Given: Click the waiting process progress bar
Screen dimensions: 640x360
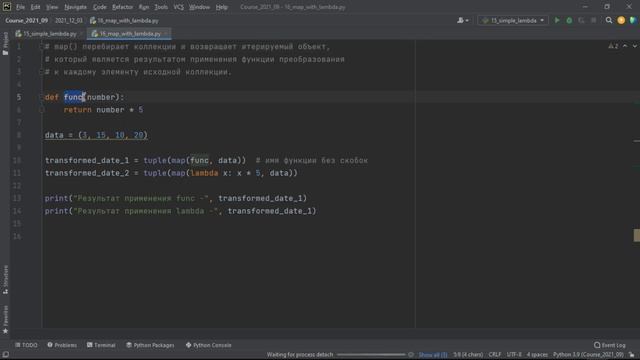Looking at the screenshot, I should pos(371,355).
